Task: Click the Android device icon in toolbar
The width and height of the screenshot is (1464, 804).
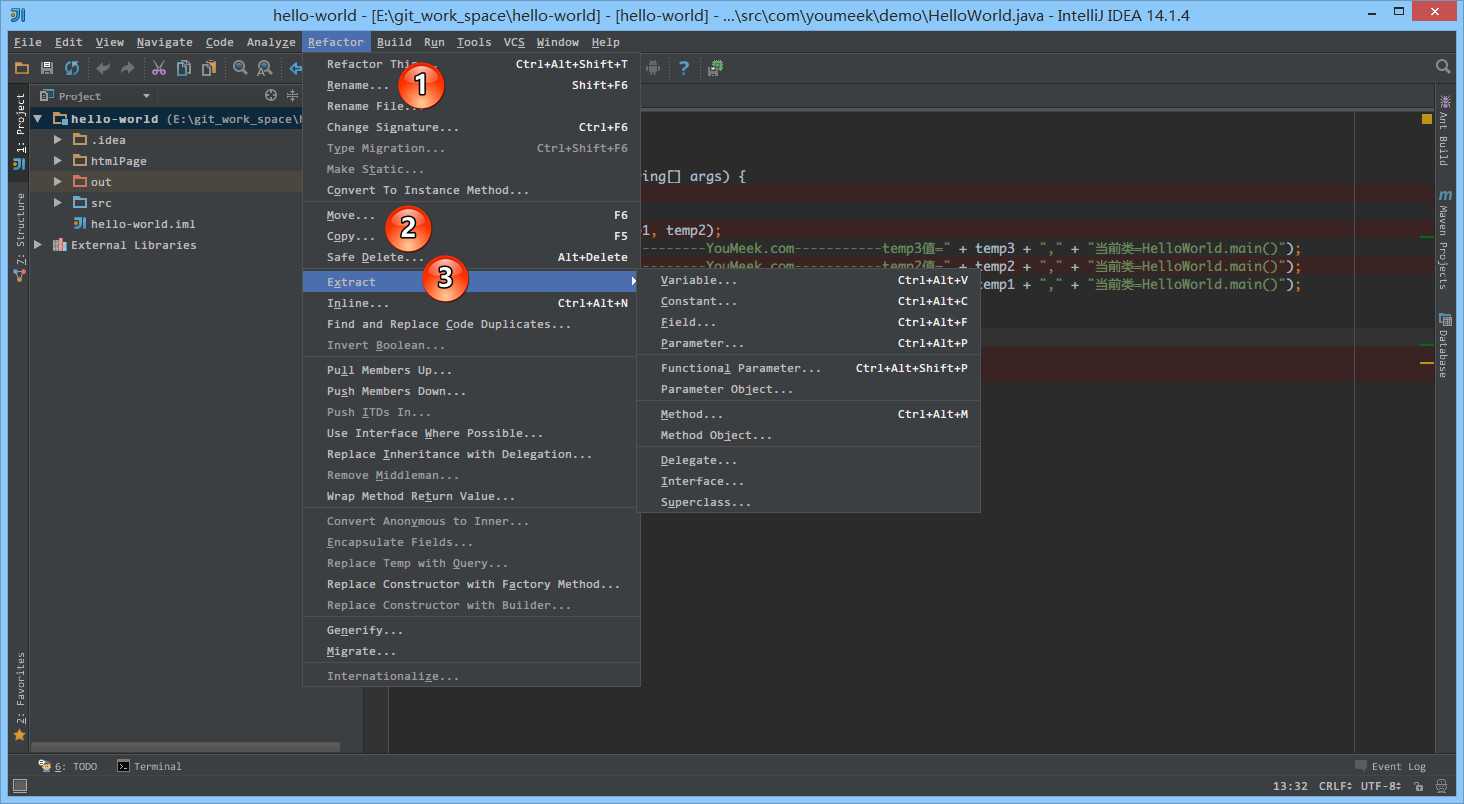Action: (653, 68)
